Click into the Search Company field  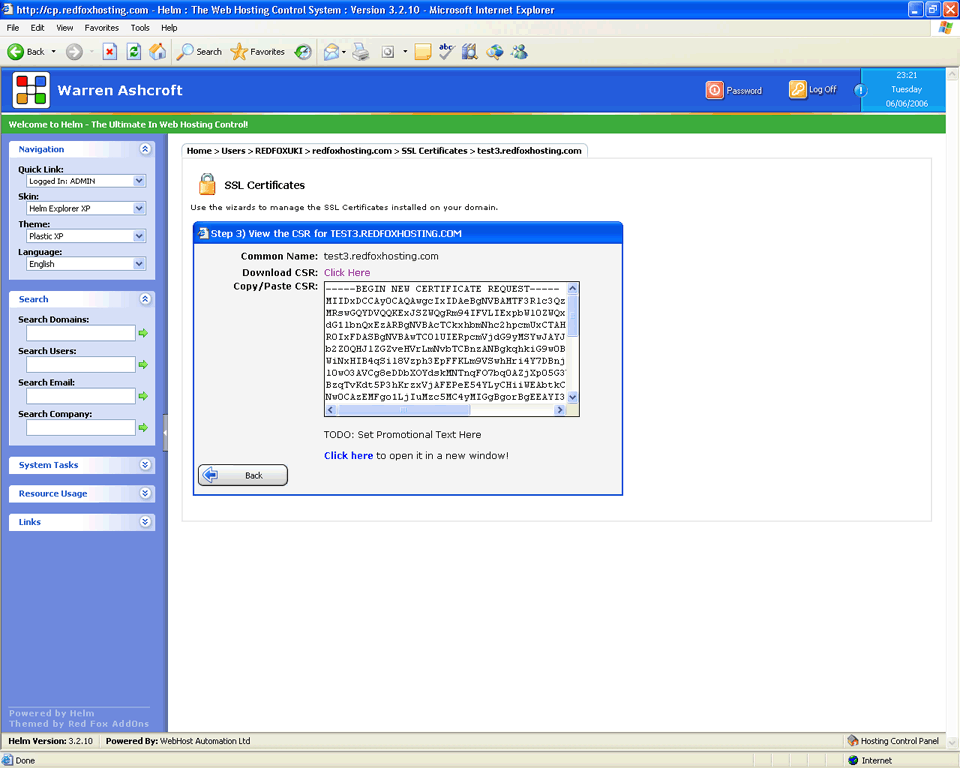click(x=81, y=427)
